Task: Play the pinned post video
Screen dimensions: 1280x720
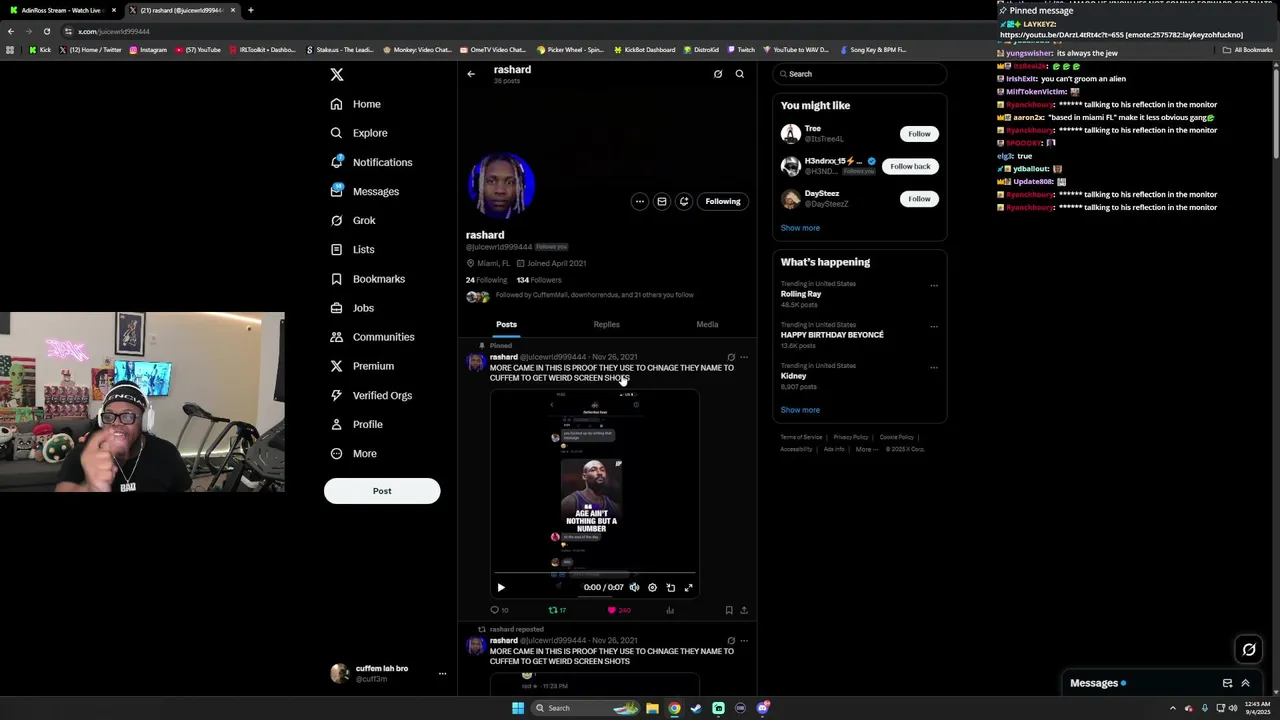Action: pos(501,588)
